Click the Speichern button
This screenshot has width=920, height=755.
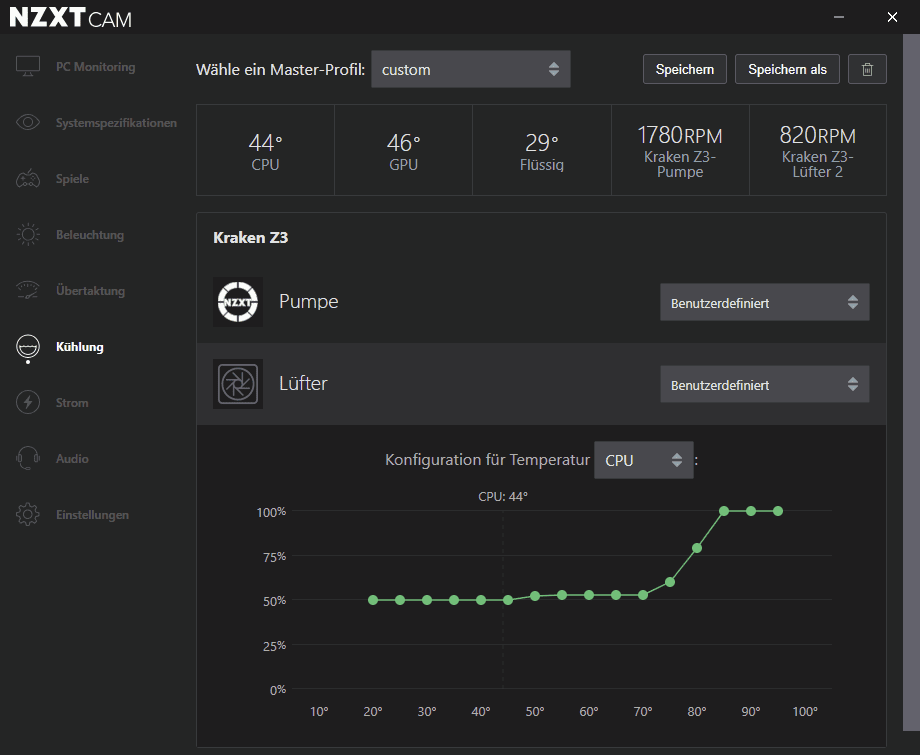click(685, 69)
